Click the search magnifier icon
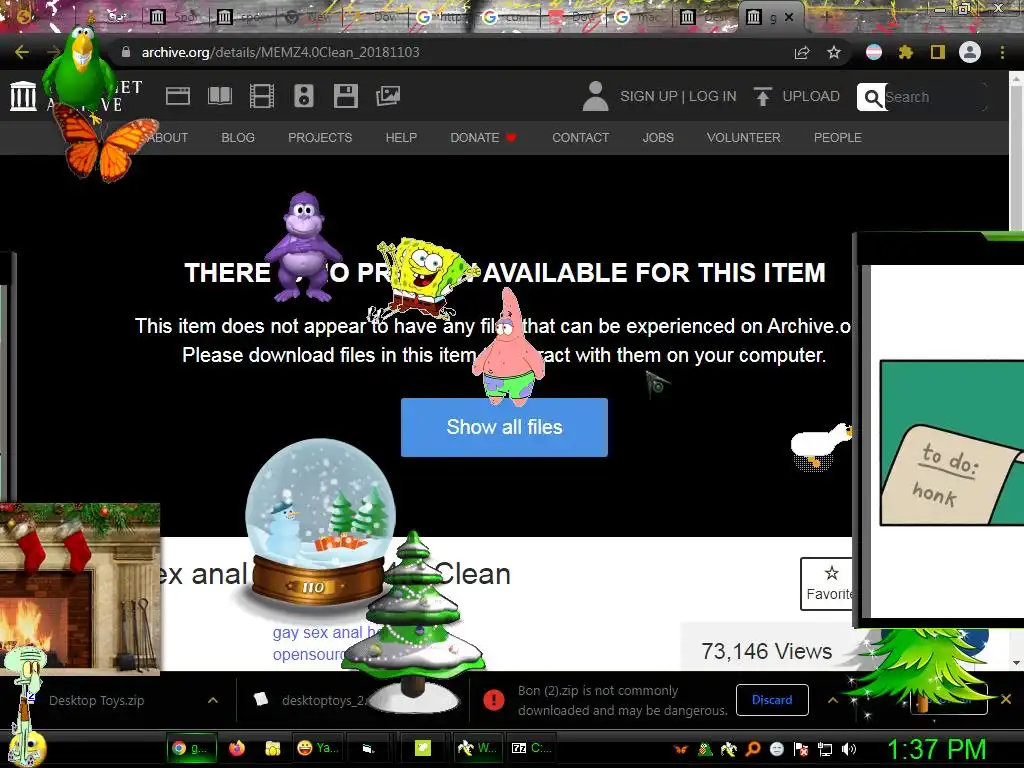This screenshot has height=768, width=1024. pyautogui.click(x=872, y=97)
